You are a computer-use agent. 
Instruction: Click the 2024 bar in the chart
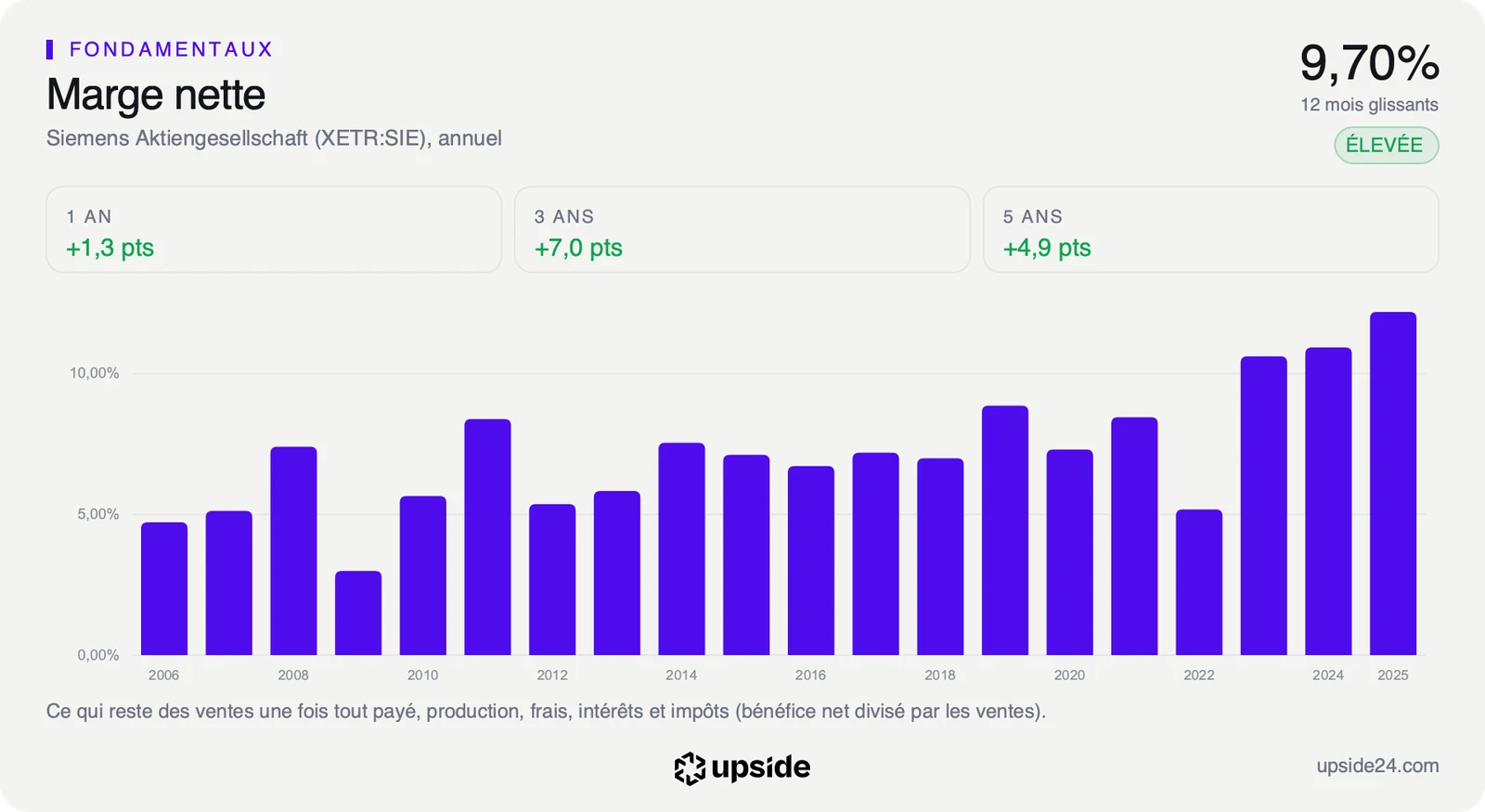1328,501
